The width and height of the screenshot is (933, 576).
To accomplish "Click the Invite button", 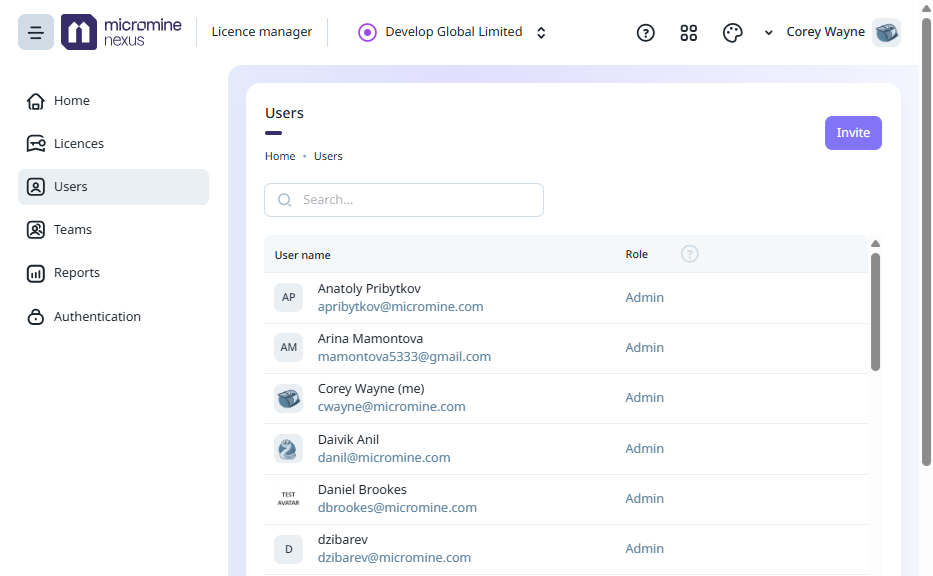I will pyautogui.click(x=853, y=133).
